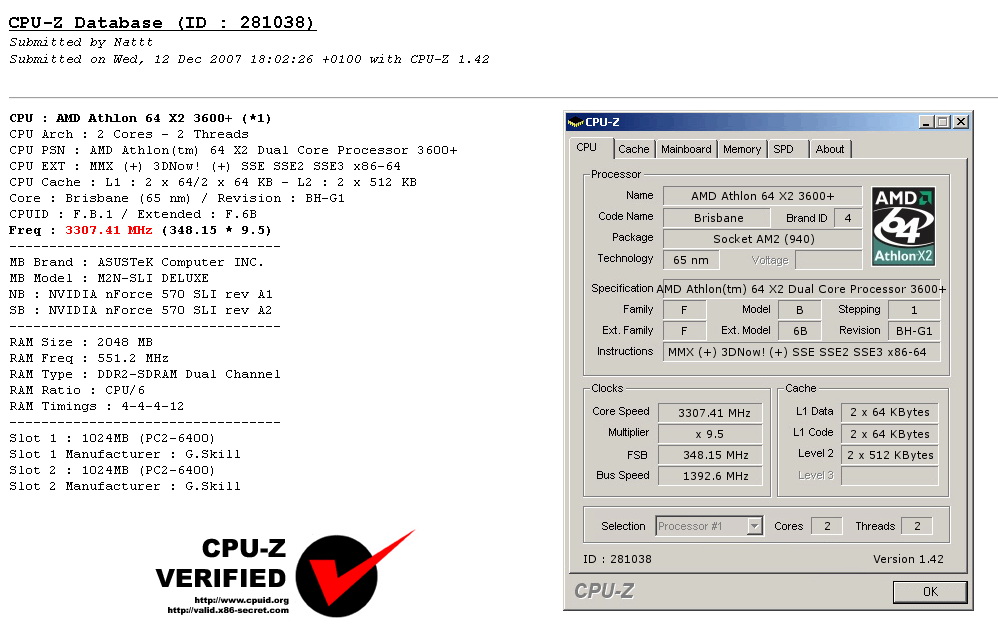The width and height of the screenshot is (998, 633).
Task: Click the red Freq value 3307.41 MHz
Action: 108,230
